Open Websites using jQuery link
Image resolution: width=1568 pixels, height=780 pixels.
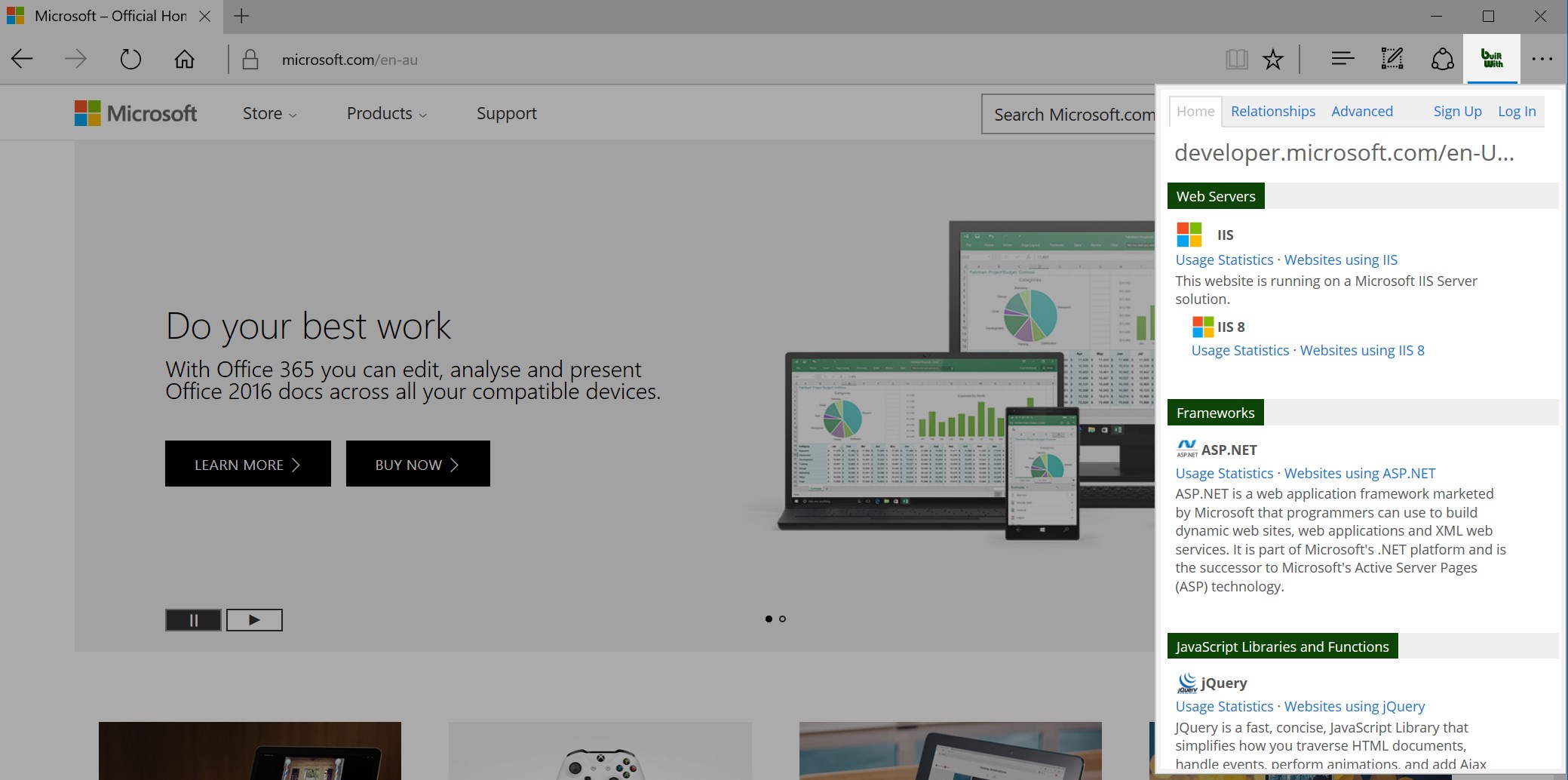(x=1355, y=707)
